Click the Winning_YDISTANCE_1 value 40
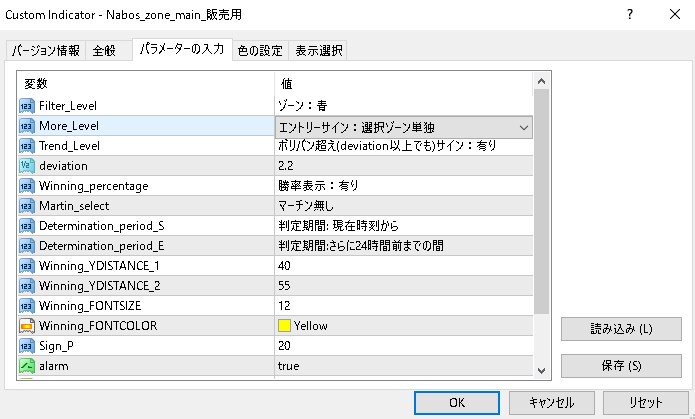695x419 pixels. pos(284,266)
